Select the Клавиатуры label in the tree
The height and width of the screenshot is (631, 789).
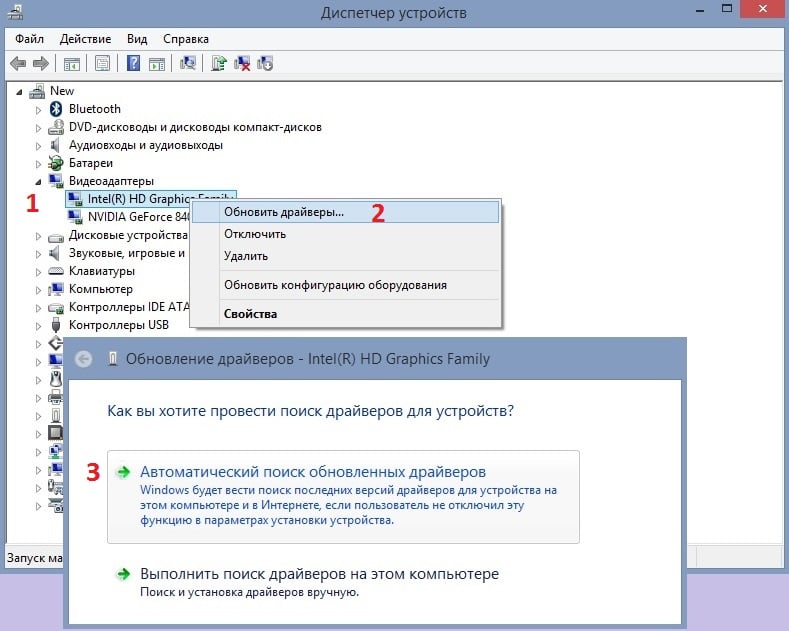click(x=102, y=271)
